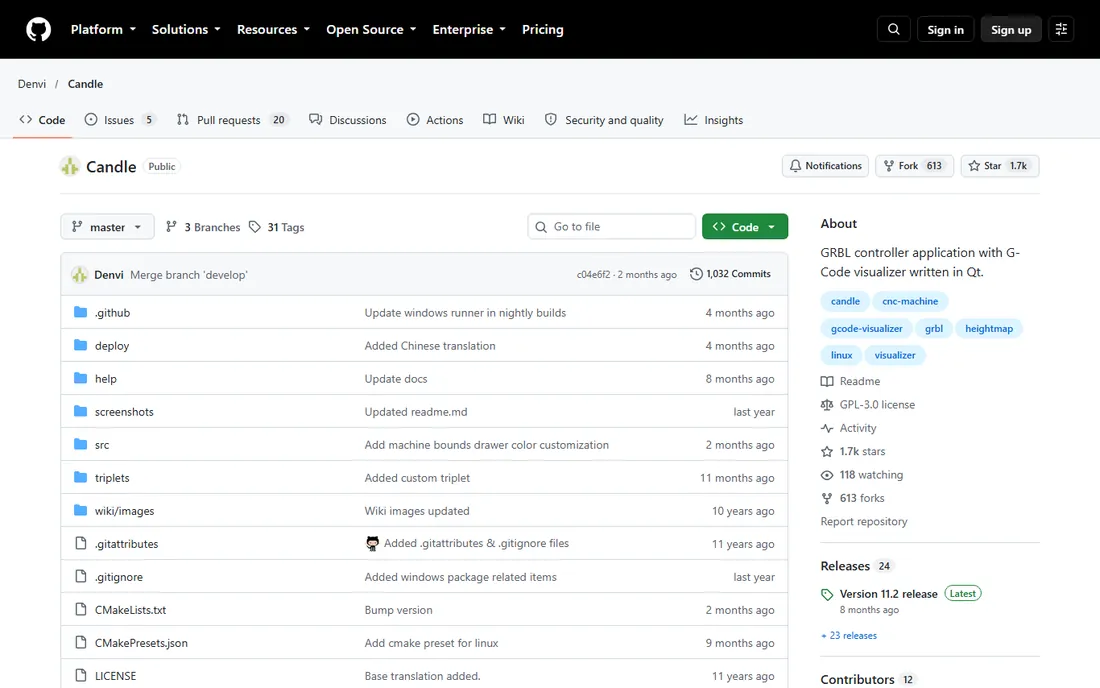Select the gcode-visualizer topic tag
This screenshot has width=1100, height=688.
point(866,328)
